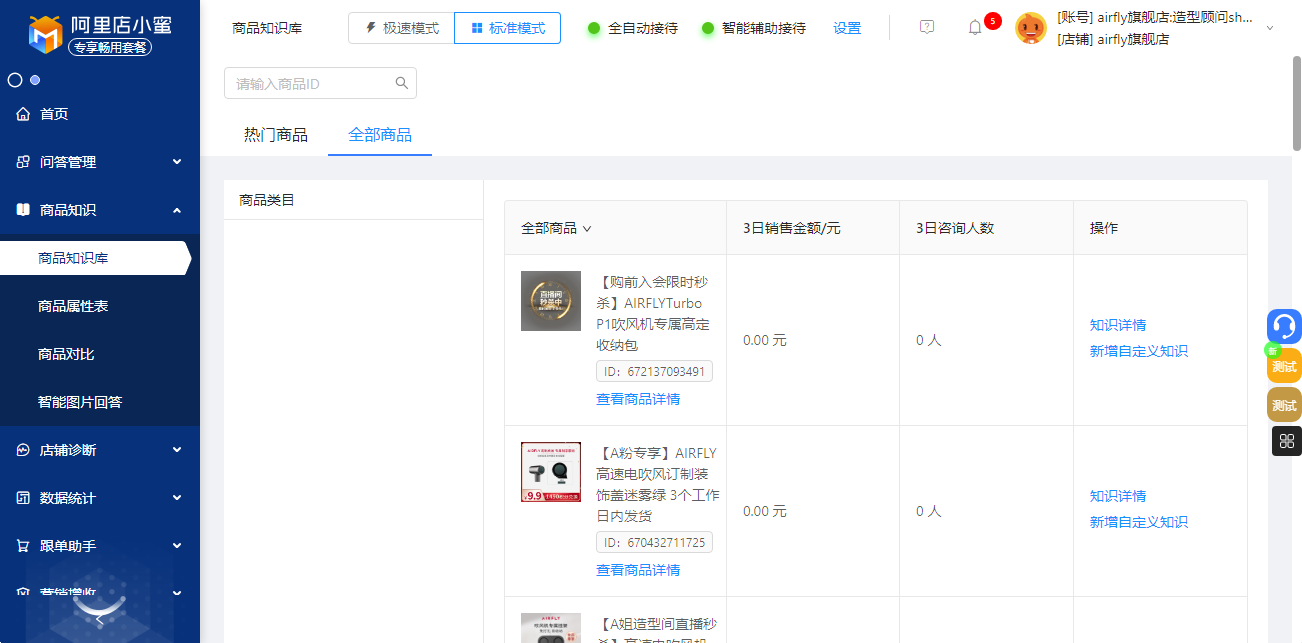Click 查看商品详情 for ID 672137093491

click(x=638, y=399)
